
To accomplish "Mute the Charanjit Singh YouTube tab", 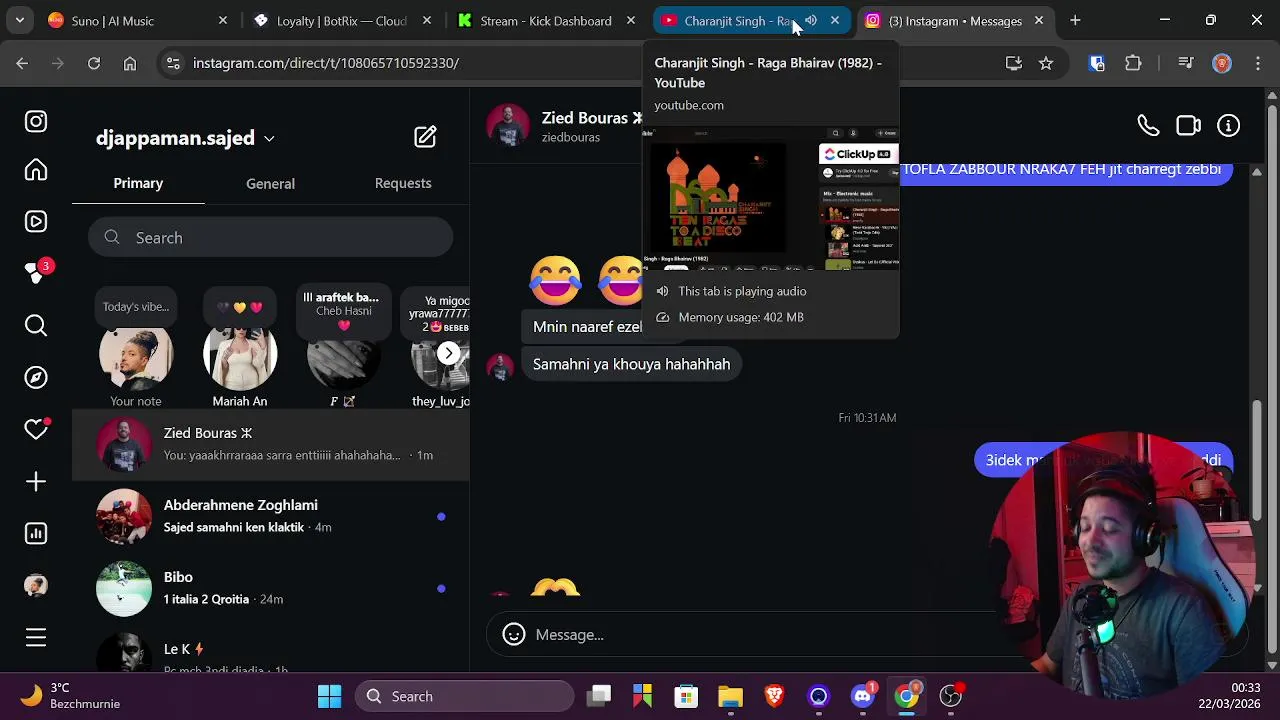I will [811, 20].
